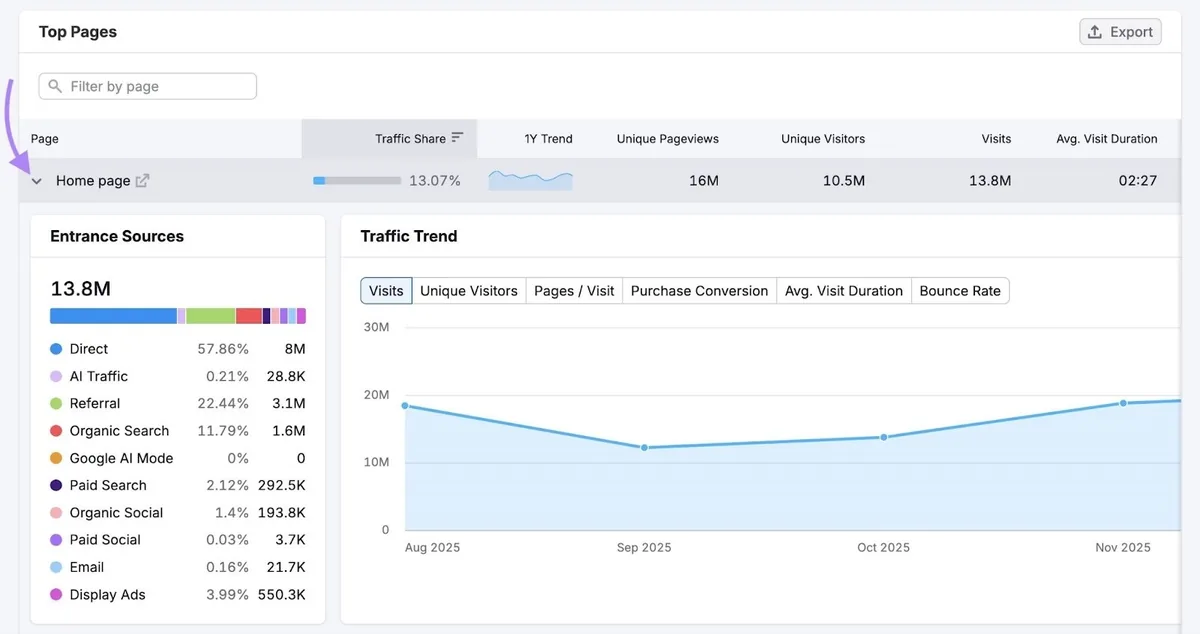Show the Purchase Conversion tab
This screenshot has height=634, width=1200.
click(x=699, y=291)
